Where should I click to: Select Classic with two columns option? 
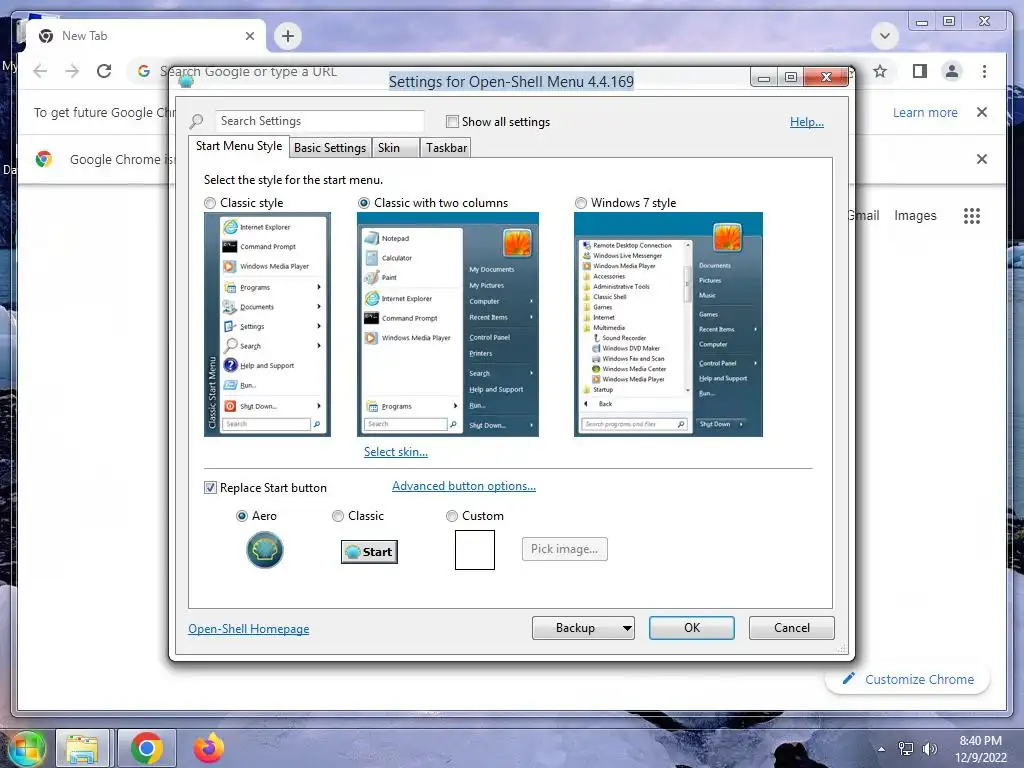[x=364, y=203]
